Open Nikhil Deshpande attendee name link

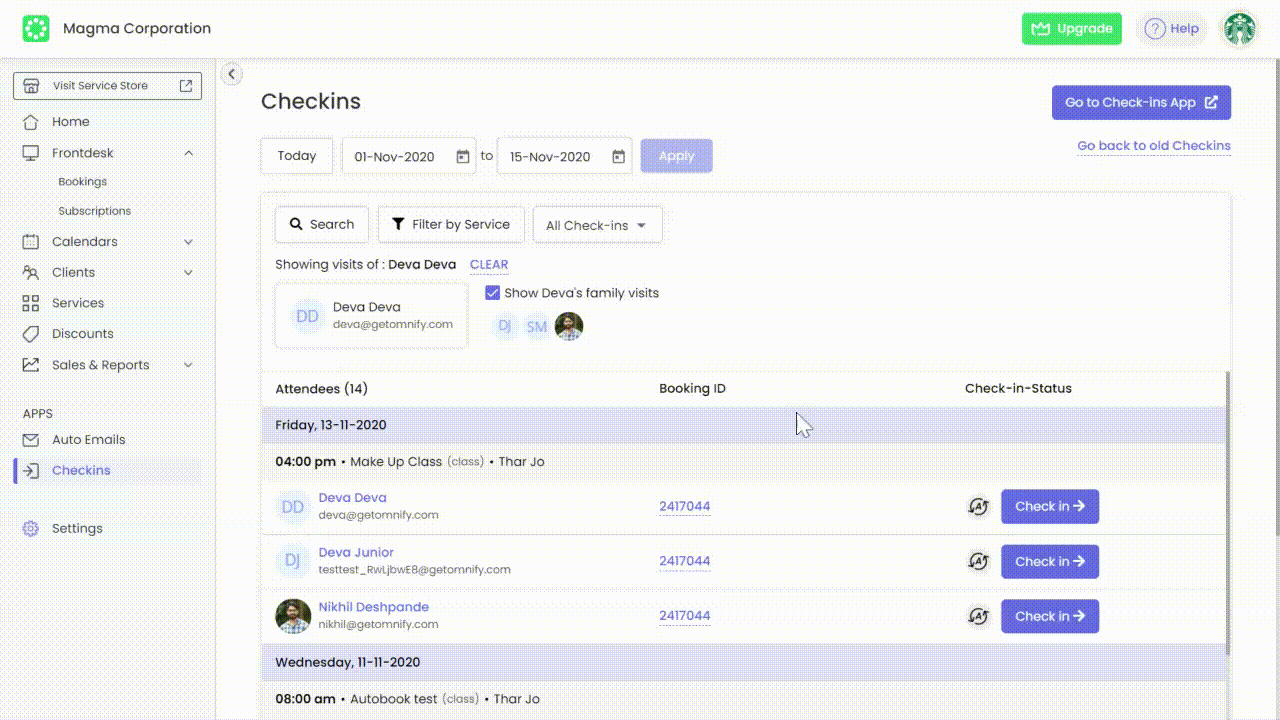pyautogui.click(x=374, y=607)
